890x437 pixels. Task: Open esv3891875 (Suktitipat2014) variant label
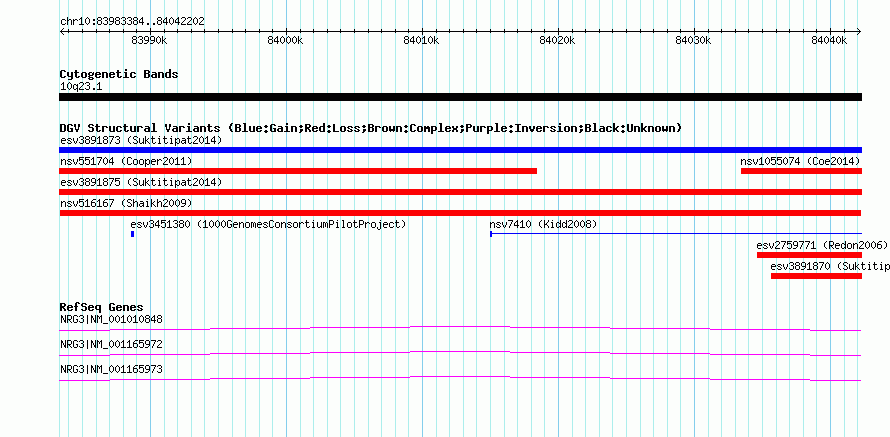tap(141, 182)
